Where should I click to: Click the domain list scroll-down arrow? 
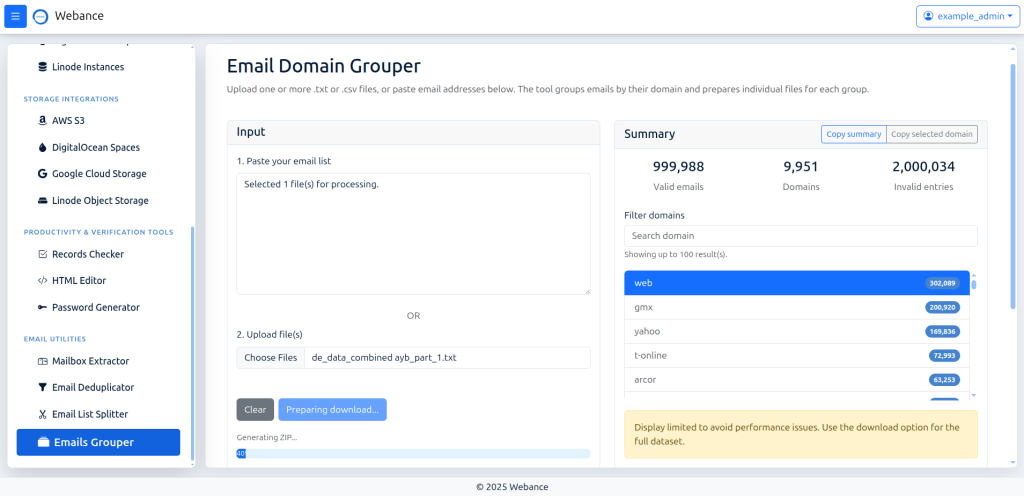(x=974, y=395)
